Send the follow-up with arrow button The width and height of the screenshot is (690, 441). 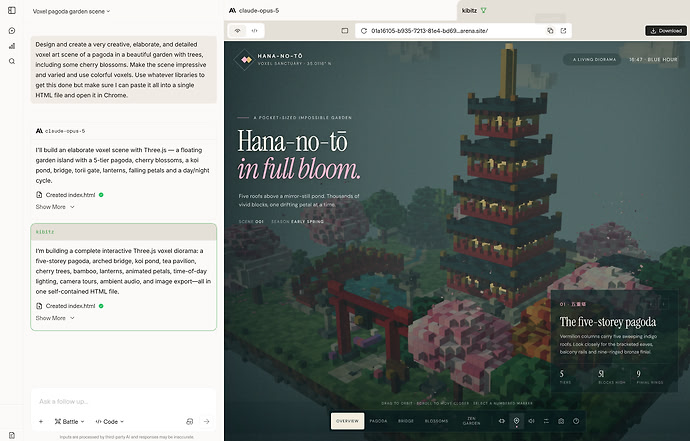click(206, 422)
